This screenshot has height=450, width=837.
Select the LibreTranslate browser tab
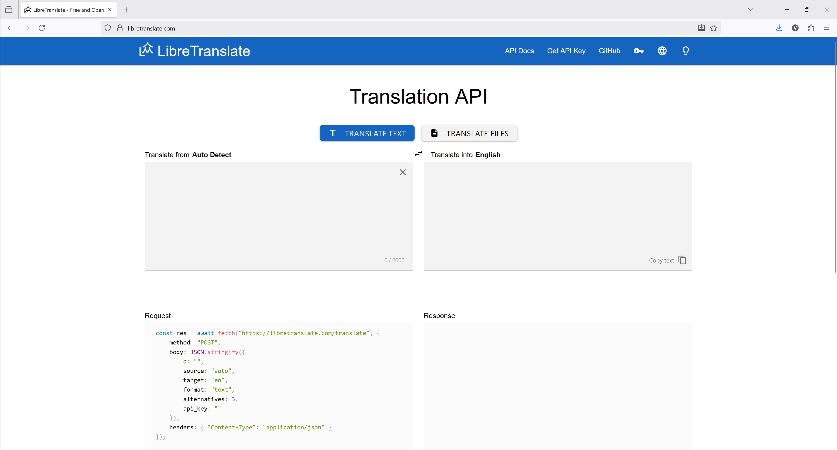point(68,10)
